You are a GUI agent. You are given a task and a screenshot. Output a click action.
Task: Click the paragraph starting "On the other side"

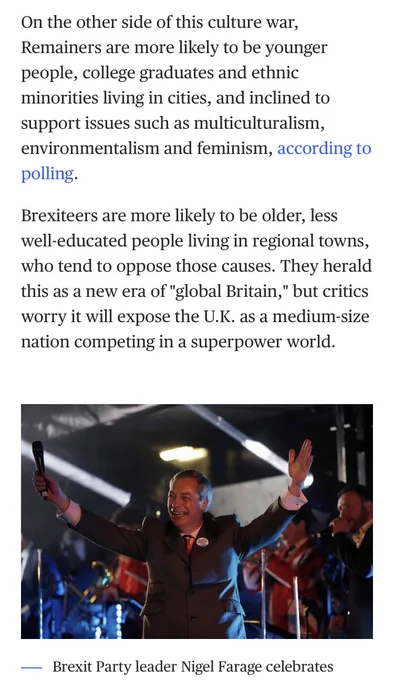click(x=196, y=98)
